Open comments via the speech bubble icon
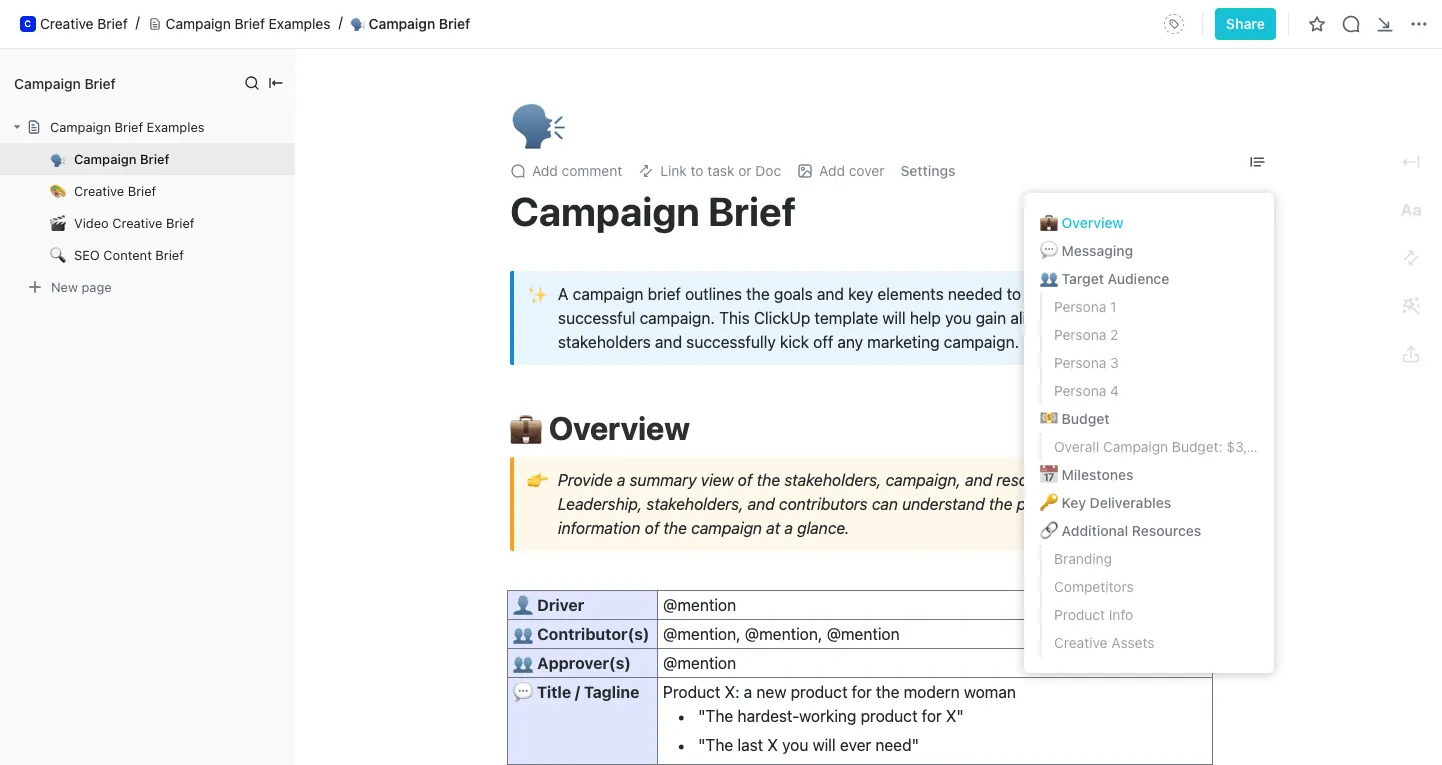This screenshot has height=765, width=1442. point(1351,24)
